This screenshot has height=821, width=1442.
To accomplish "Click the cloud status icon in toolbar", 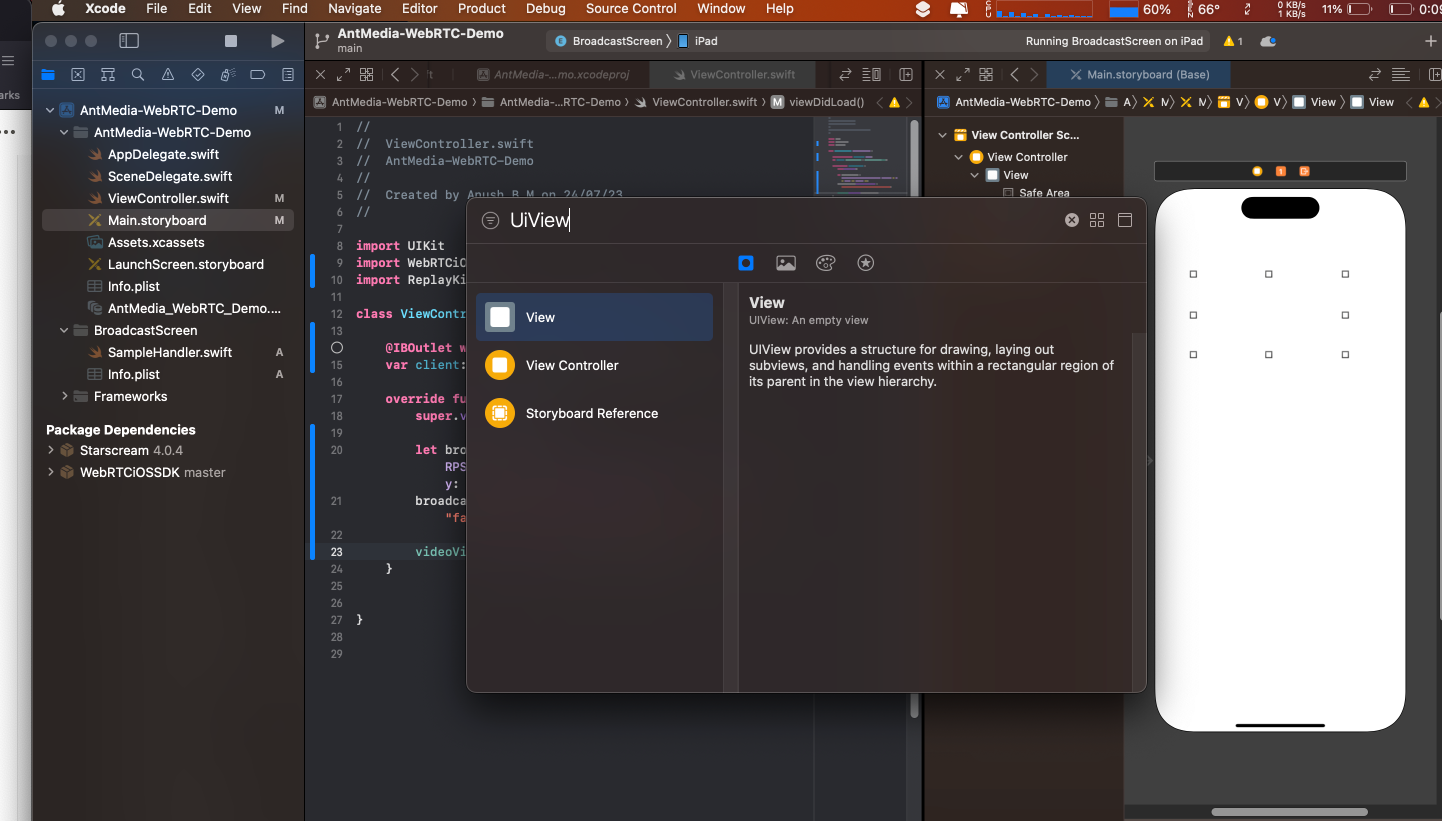I will tap(1268, 41).
